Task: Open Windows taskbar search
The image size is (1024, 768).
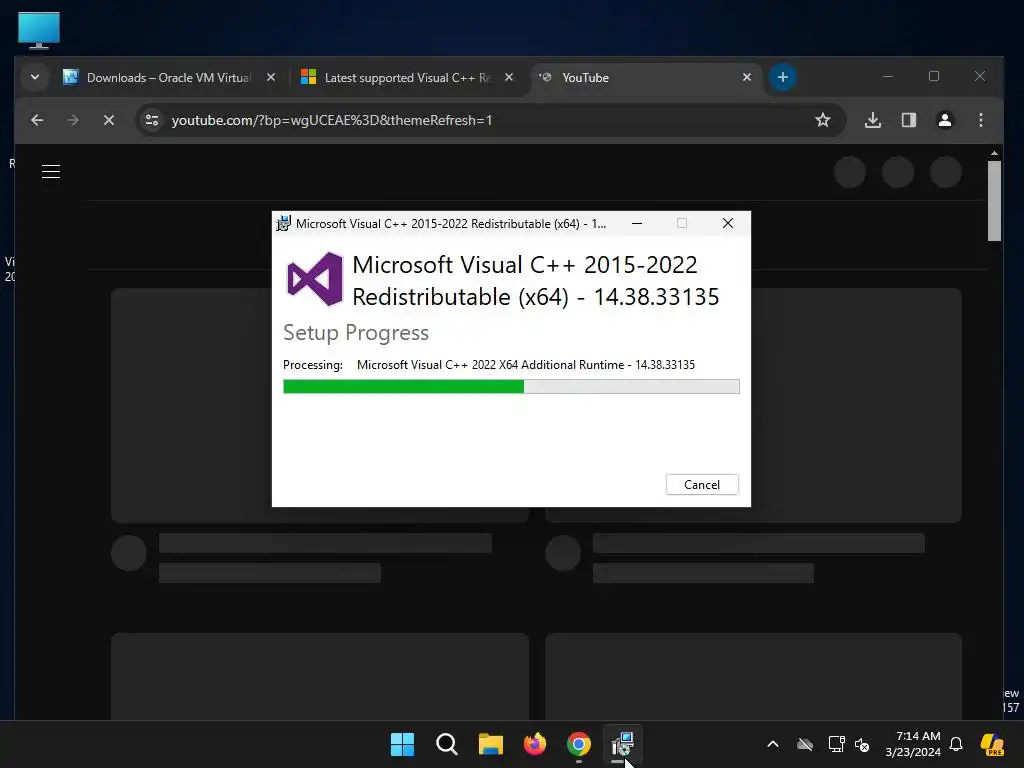Action: point(447,744)
